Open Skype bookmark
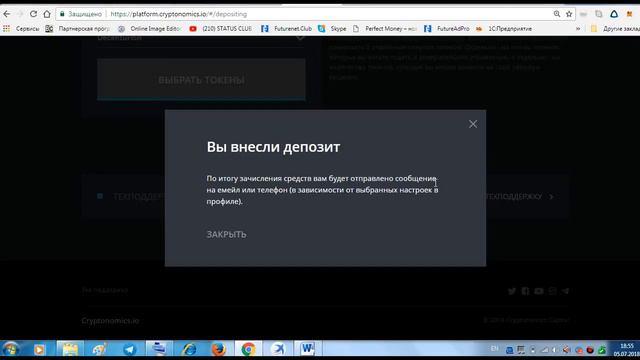 pyautogui.click(x=332, y=29)
